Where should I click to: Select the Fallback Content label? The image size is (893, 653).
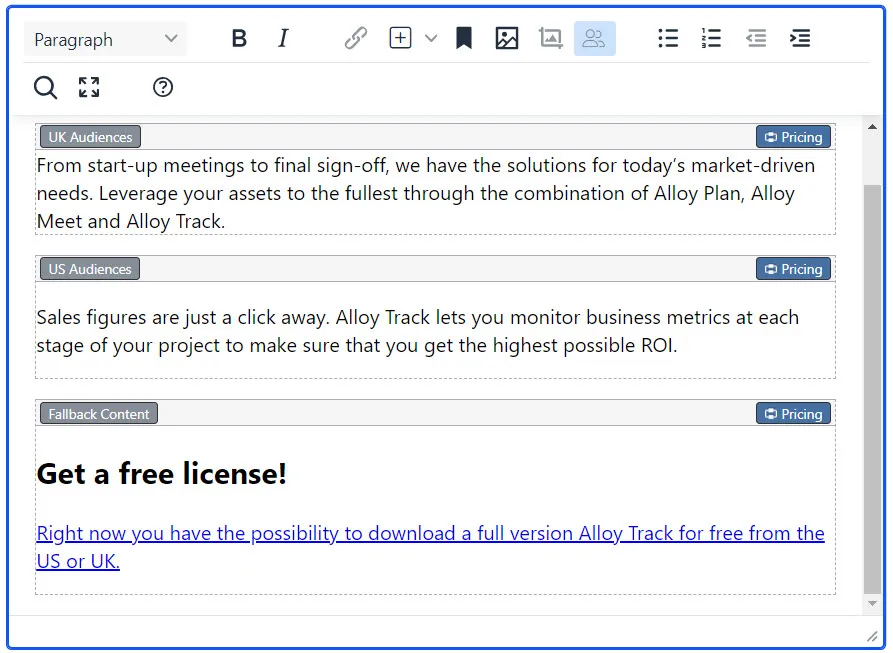tap(99, 414)
